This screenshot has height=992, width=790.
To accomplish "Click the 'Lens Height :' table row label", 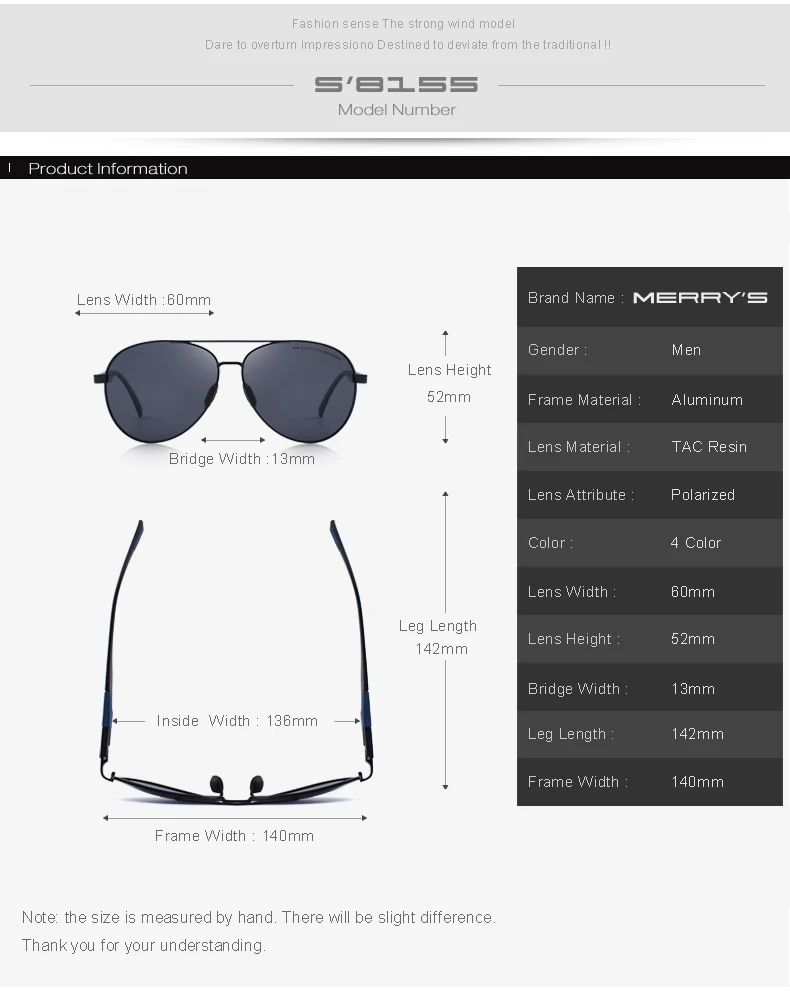I will [574, 640].
